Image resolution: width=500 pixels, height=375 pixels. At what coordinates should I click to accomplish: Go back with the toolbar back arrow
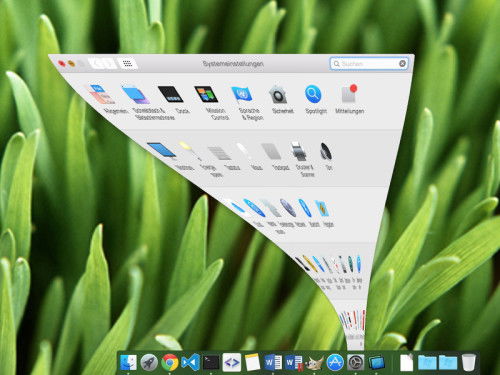(97, 63)
